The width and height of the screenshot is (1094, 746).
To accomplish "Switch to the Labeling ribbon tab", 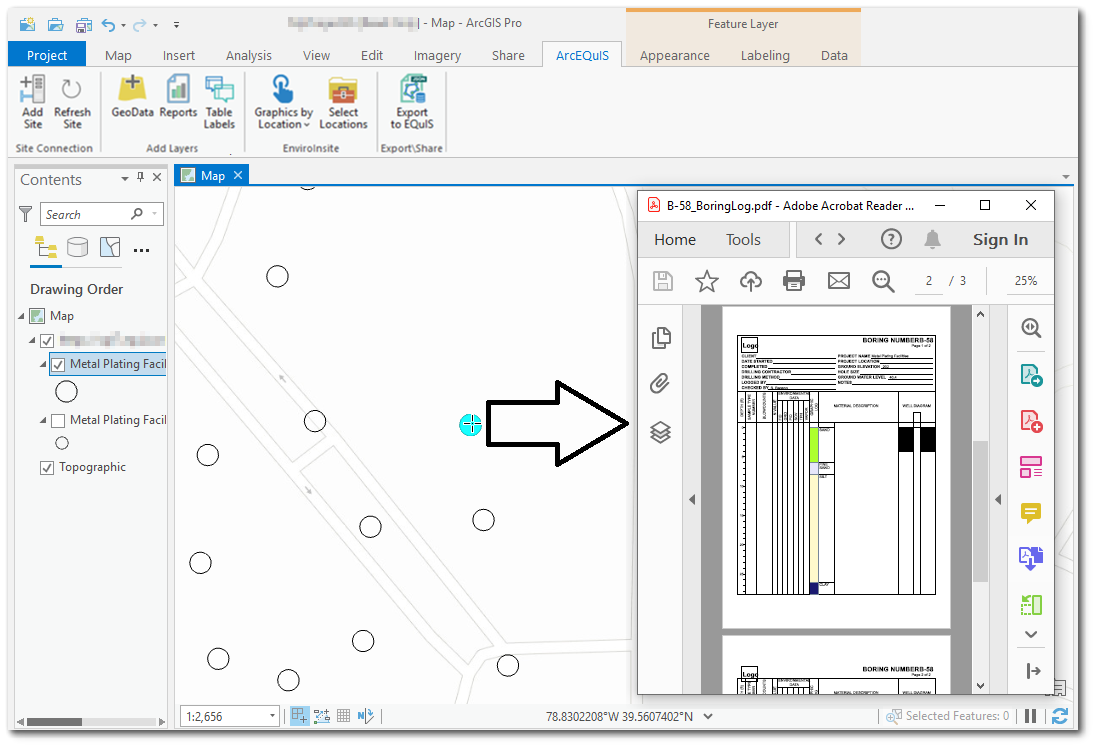I will [765, 55].
